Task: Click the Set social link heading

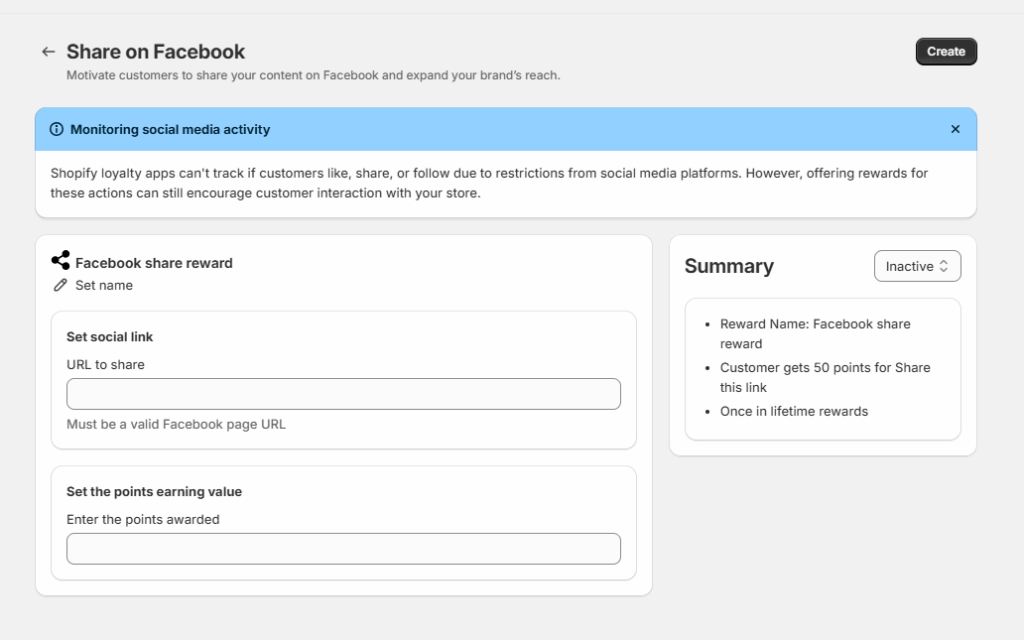Action: [x=110, y=337]
